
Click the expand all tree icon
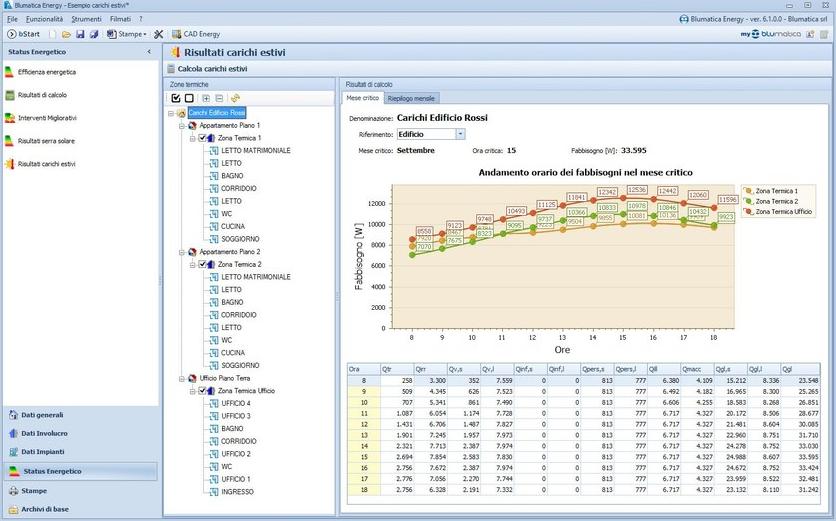206,98
